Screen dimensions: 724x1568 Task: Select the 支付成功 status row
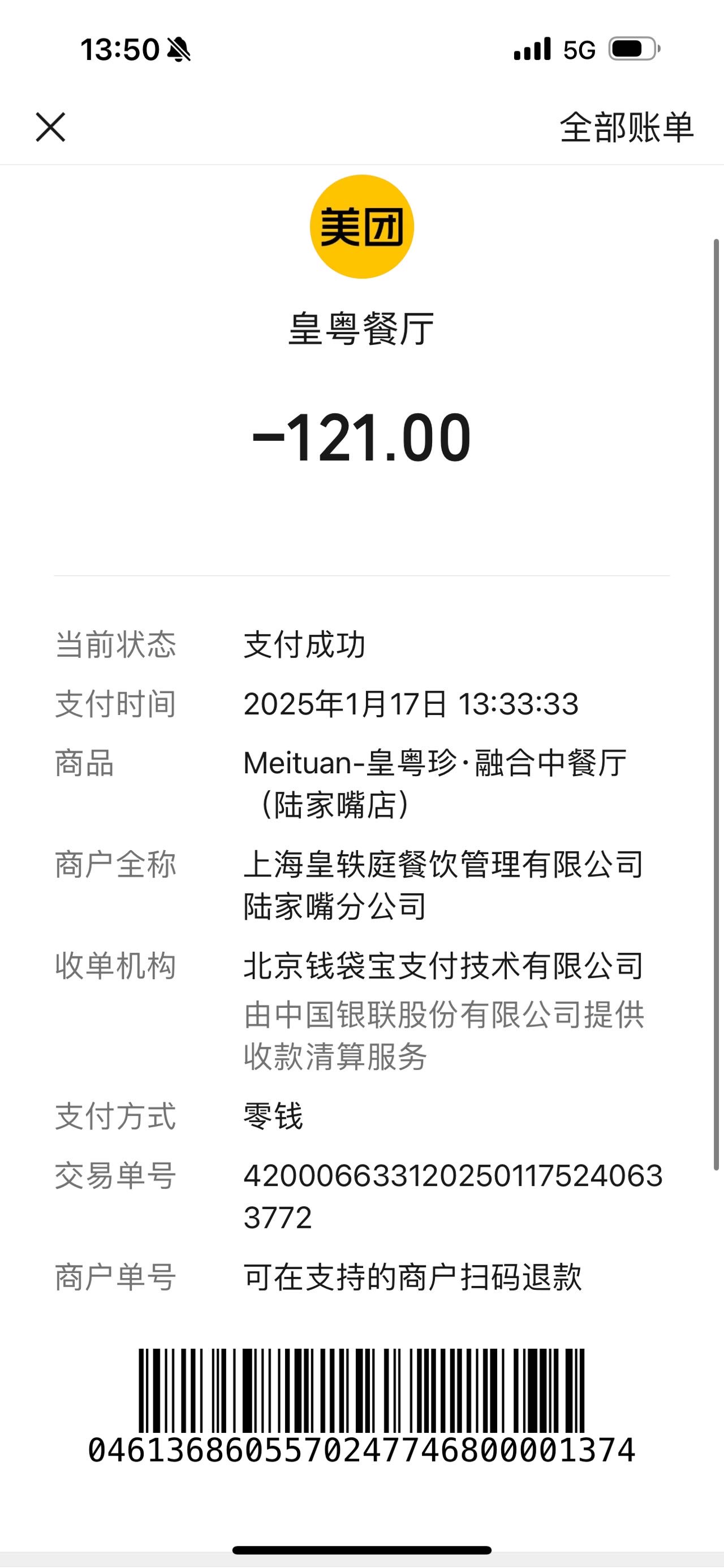[361, 644]
